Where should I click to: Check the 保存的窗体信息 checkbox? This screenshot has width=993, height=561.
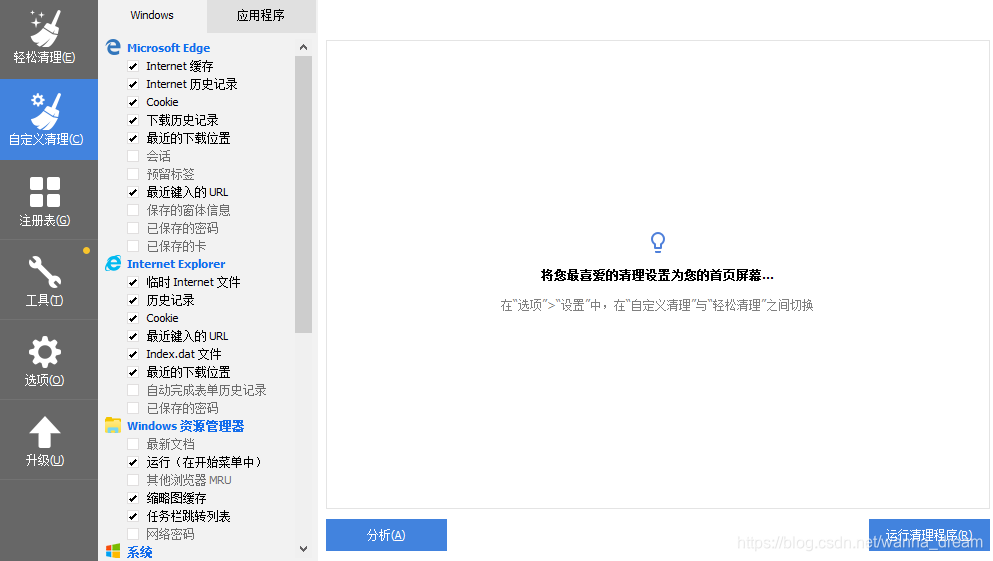[x=133, y=210]
